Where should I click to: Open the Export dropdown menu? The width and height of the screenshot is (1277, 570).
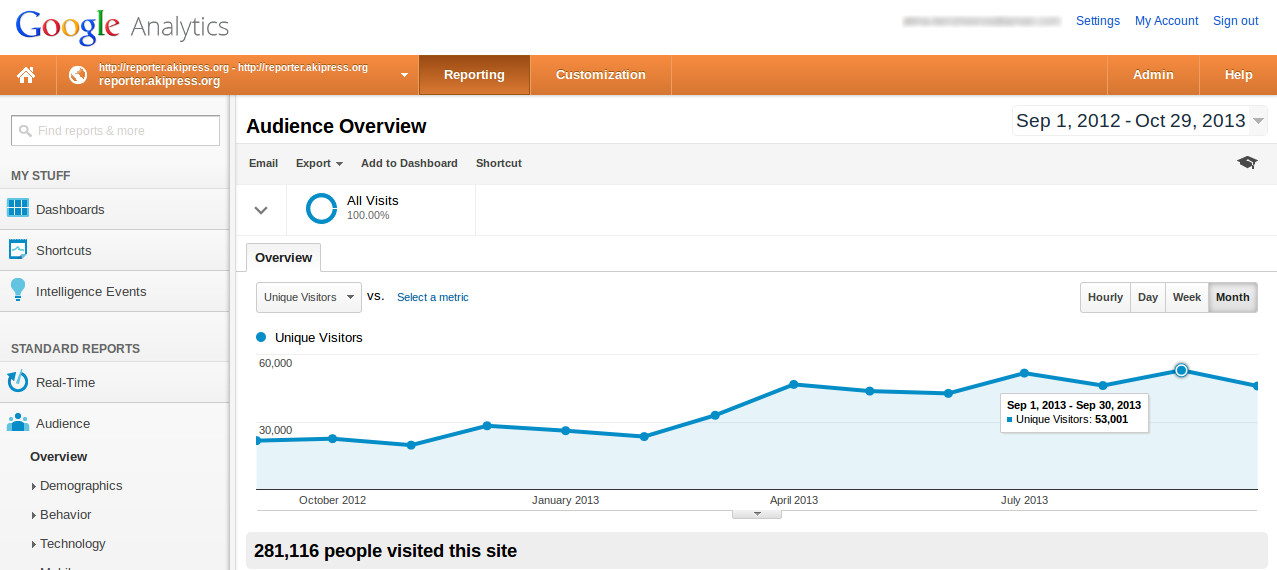coord(319,163)
